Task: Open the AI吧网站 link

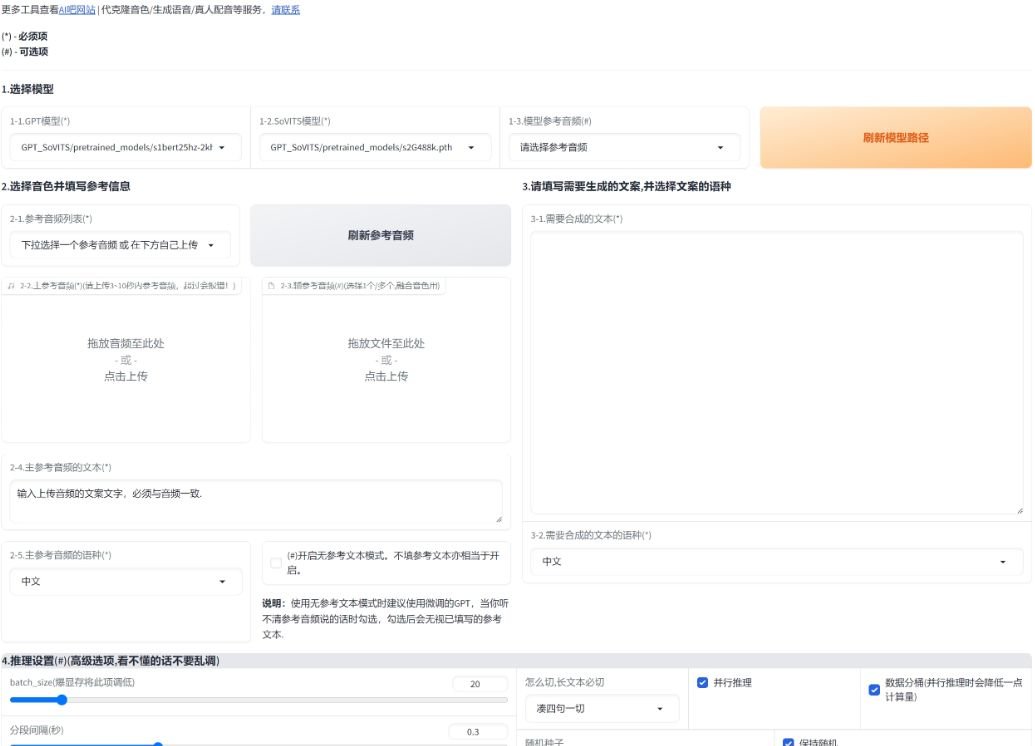Action: coord(73,9)
